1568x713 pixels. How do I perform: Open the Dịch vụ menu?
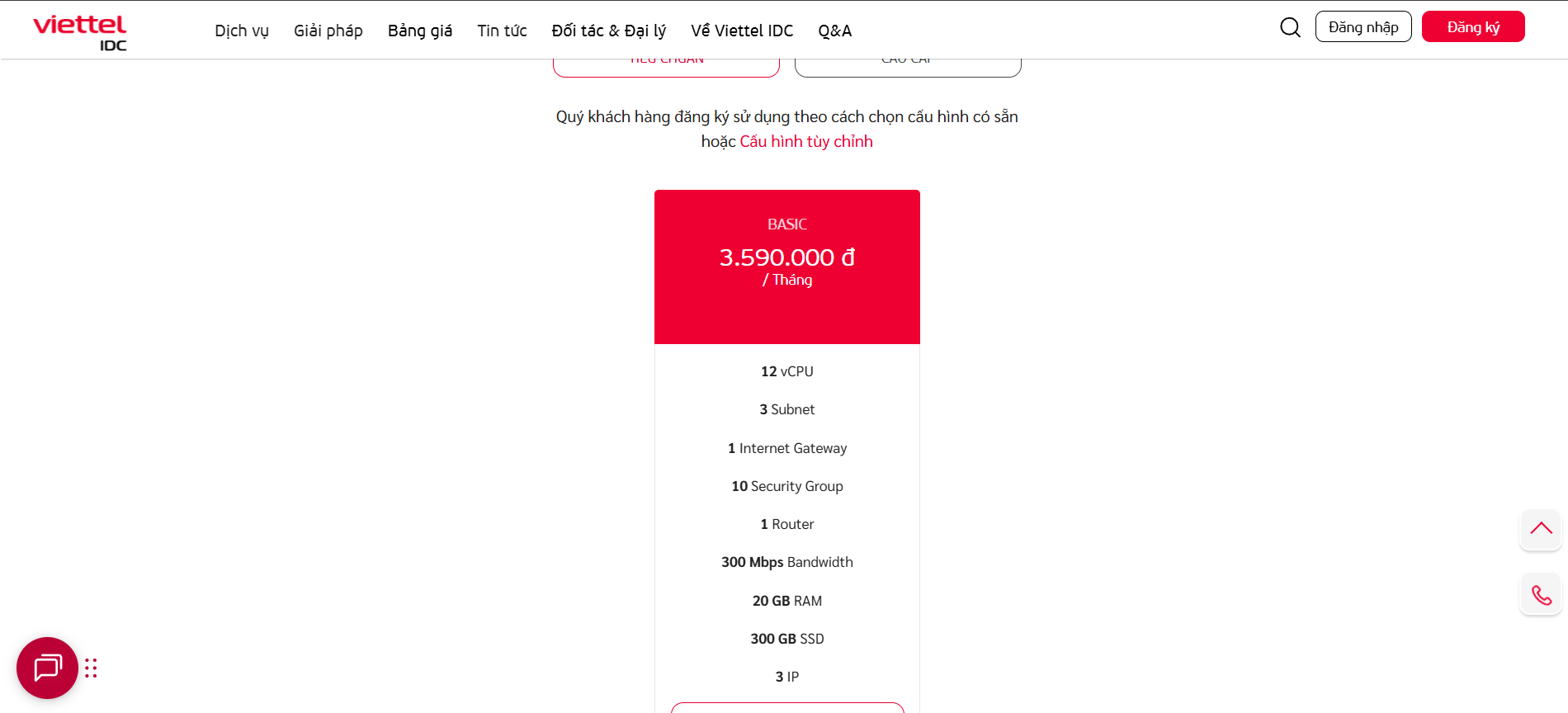pos(242,31)
